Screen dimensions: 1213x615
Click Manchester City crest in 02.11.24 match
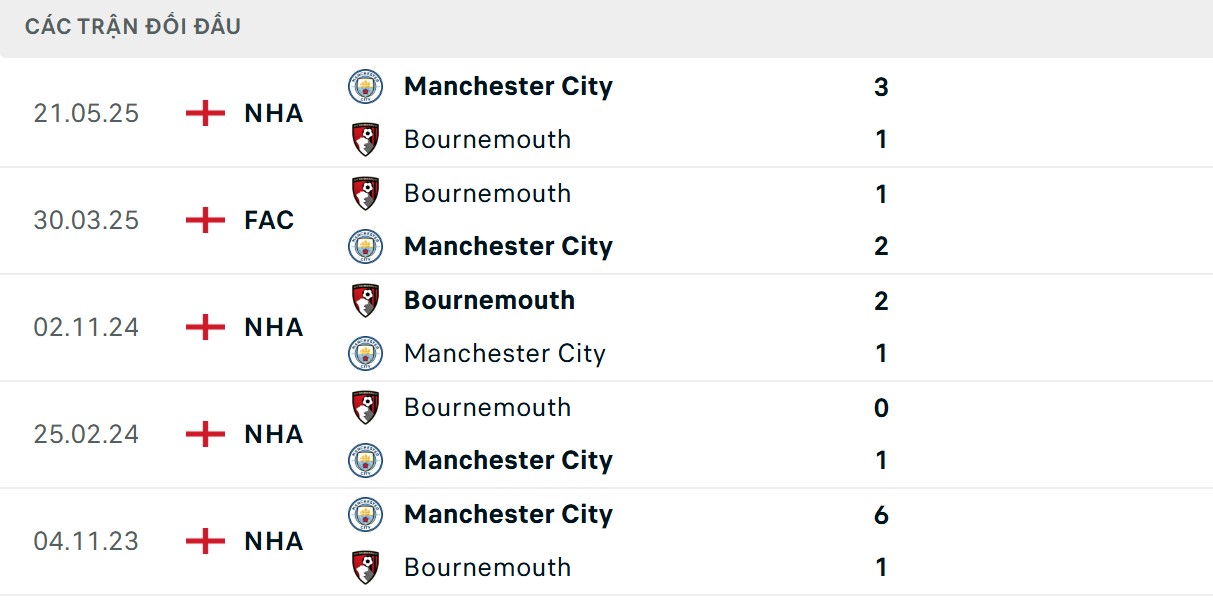click(x=365, y=353)
